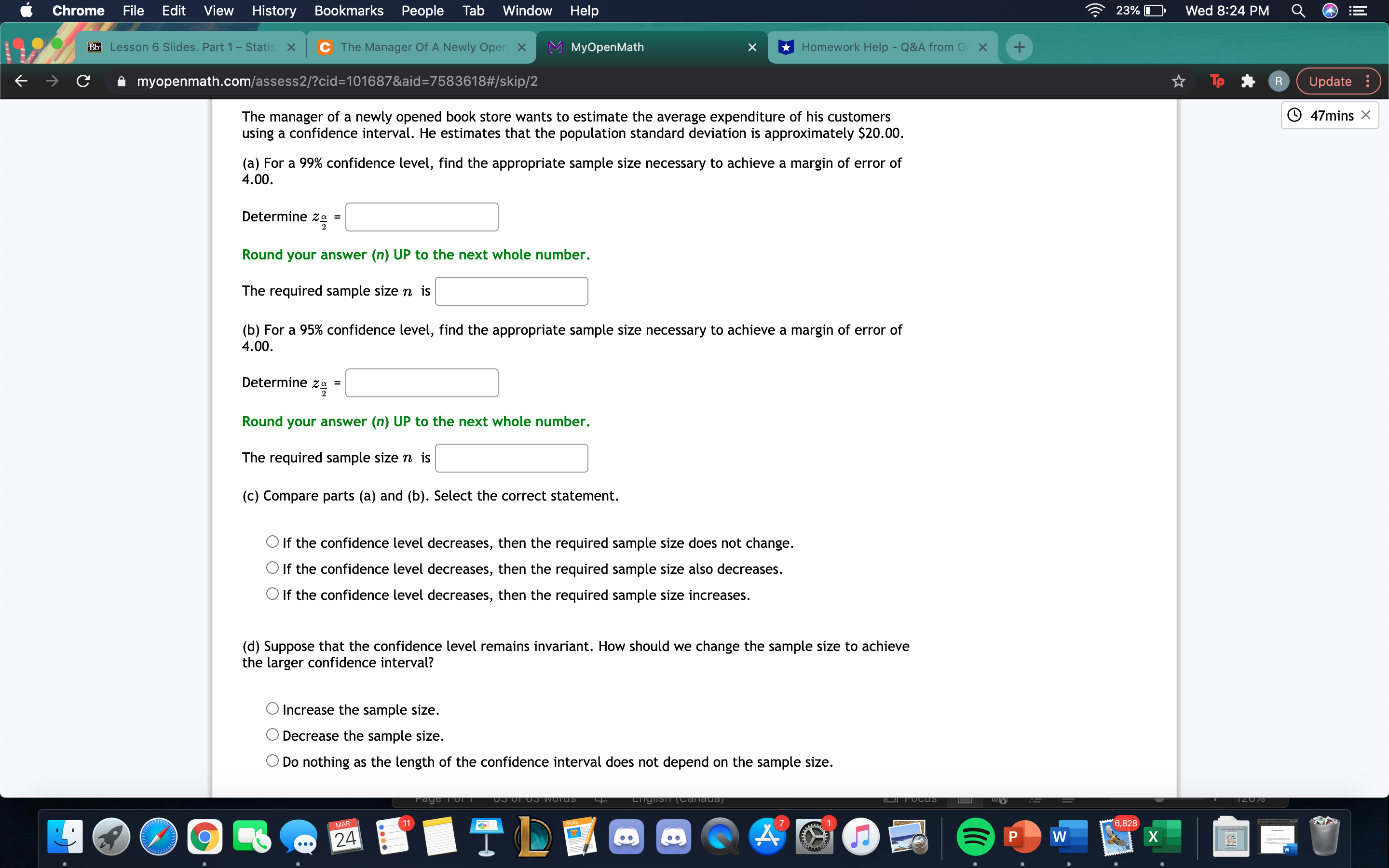Click the Tp extension icon in Chrome toolbar
The height and width of the screenshot is (868, 1389).
1217,81
